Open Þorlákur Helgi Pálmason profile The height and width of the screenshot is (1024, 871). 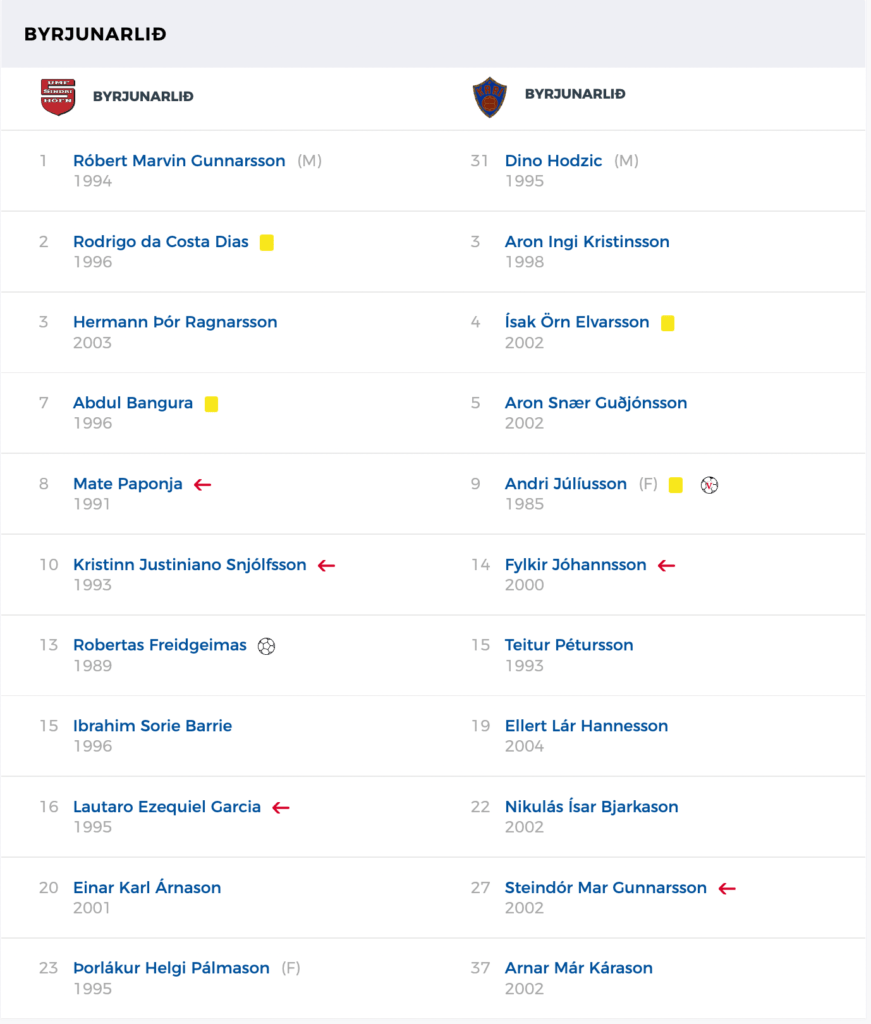171,968
